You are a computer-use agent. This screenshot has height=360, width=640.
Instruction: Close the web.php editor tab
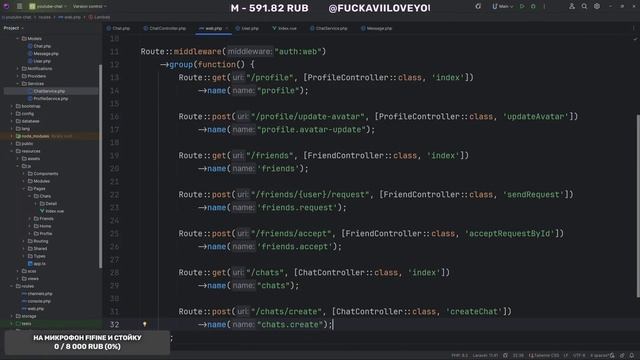tap(227, 29)
